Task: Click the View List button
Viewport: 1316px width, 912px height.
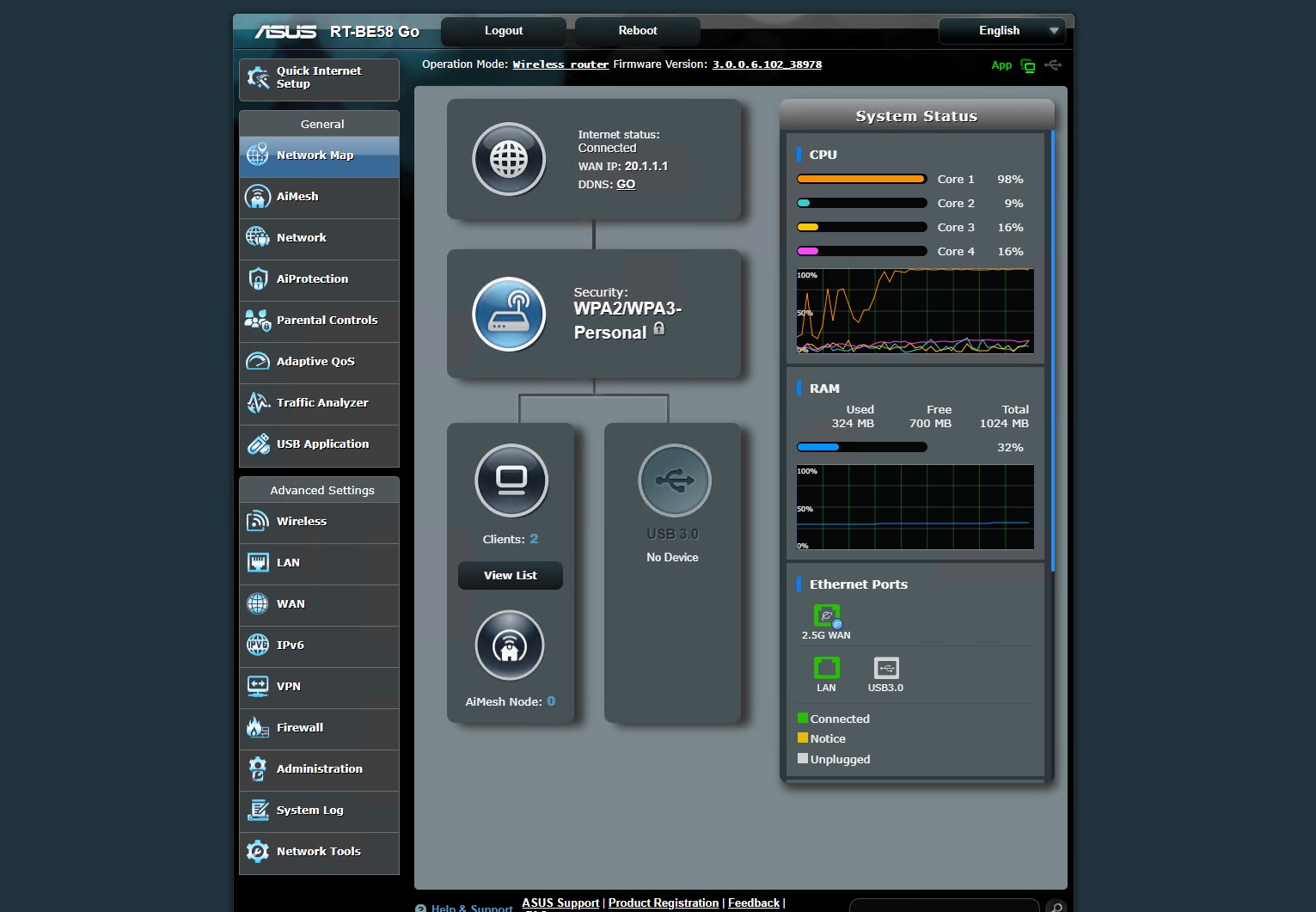Action: click(510, 576)
